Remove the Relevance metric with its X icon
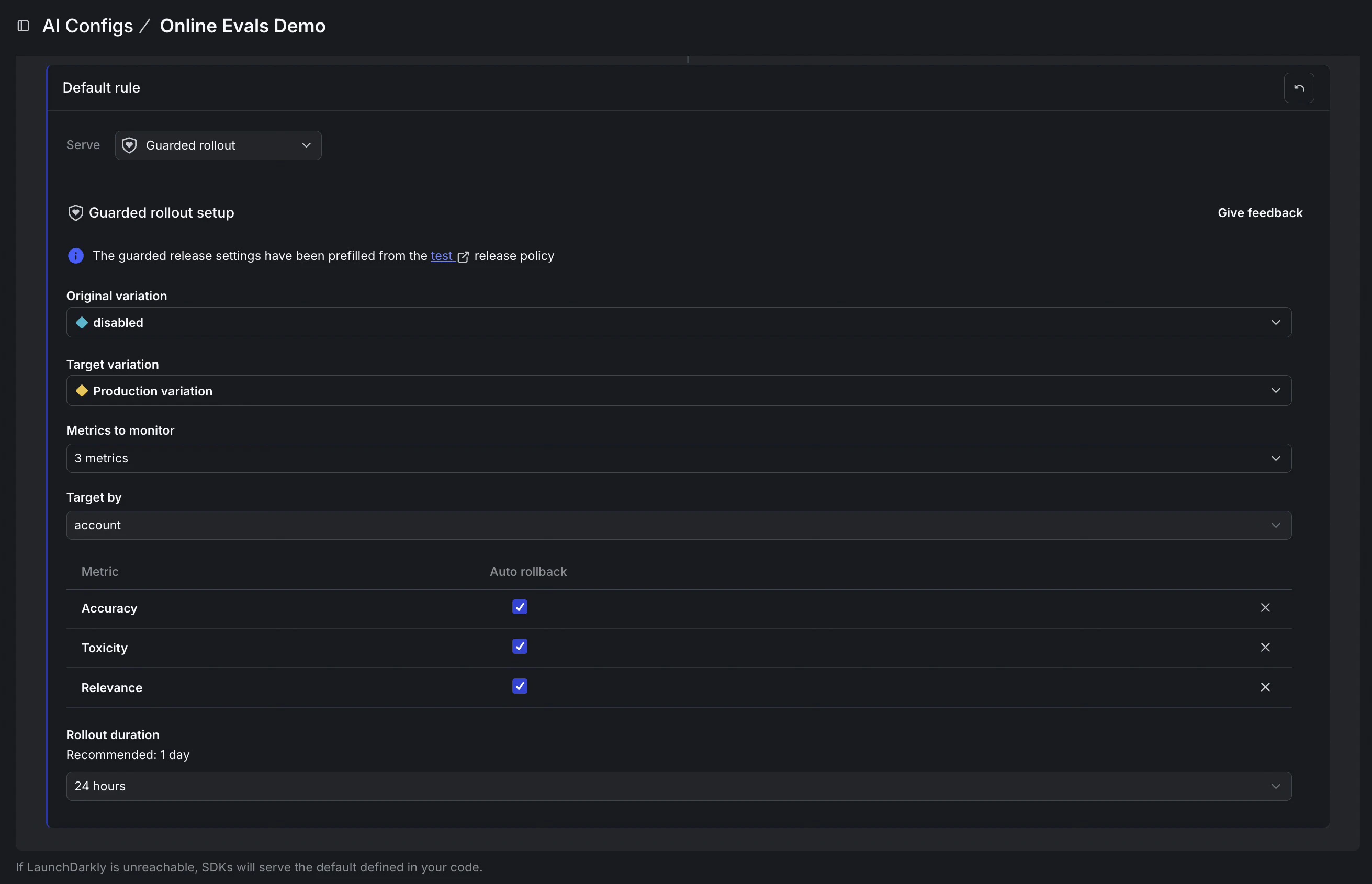The height and width of the screenshot is (884, 1372). [1265, 687]
